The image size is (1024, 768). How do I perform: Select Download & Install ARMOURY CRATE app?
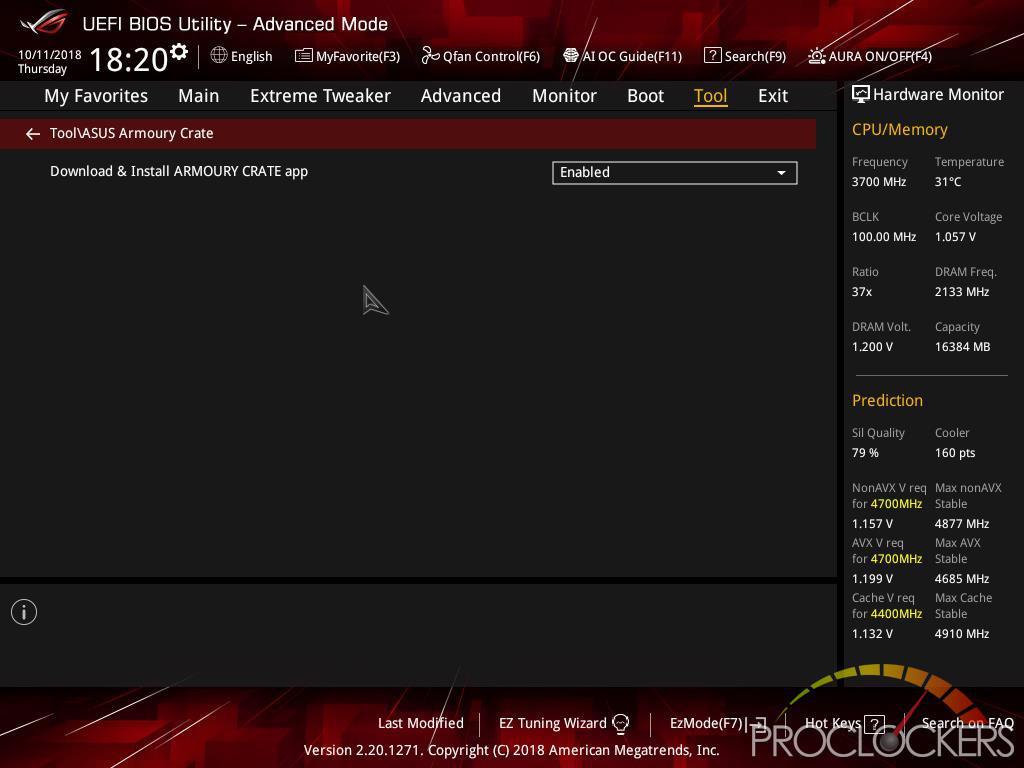[179, 171]
